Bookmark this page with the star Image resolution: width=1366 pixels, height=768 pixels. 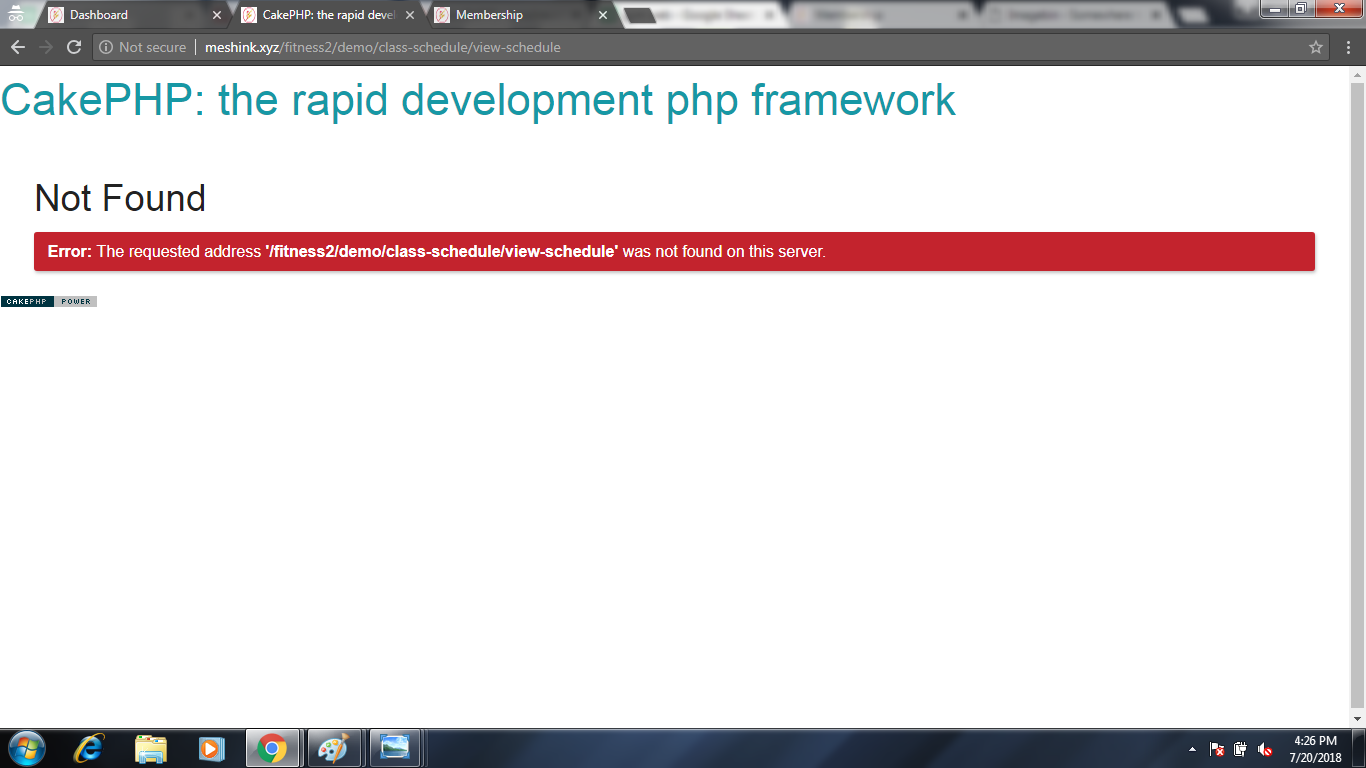[1316, 47]
